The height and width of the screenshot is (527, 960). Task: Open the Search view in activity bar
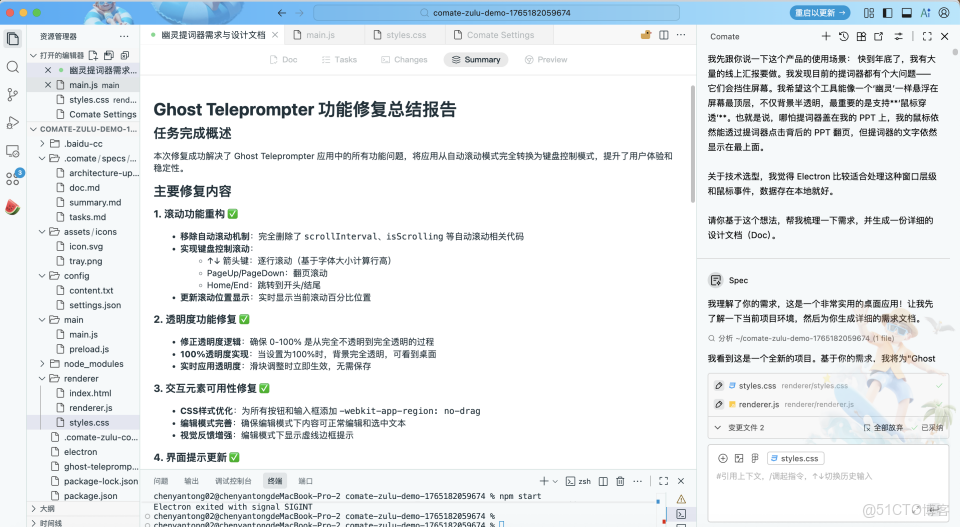click(x=12, y=67)
